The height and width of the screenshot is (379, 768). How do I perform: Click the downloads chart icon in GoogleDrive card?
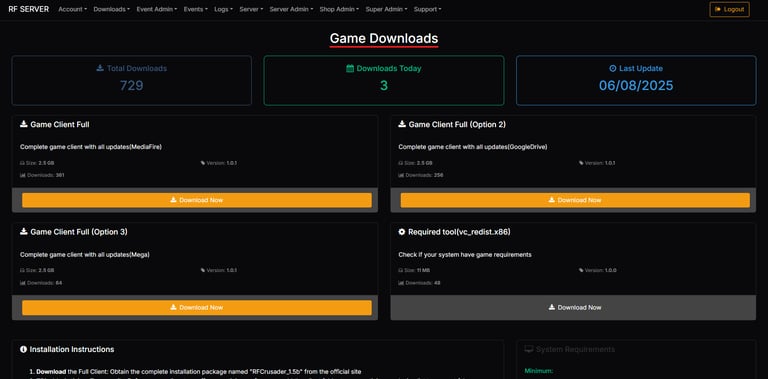pos(401,175)
